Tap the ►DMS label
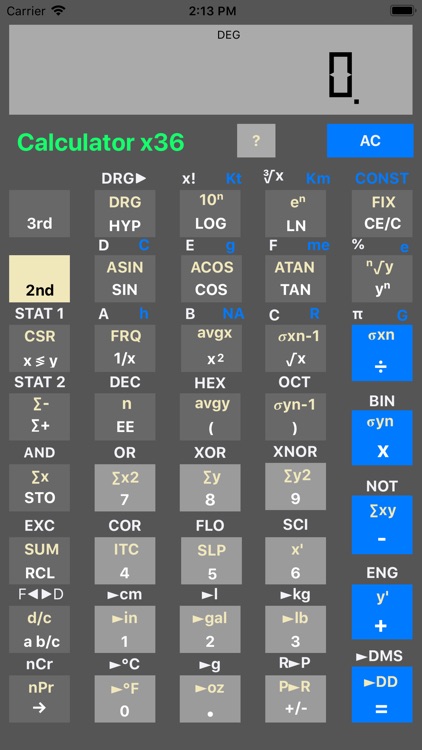This screenshot has width=422, height=750. point(379,656)
